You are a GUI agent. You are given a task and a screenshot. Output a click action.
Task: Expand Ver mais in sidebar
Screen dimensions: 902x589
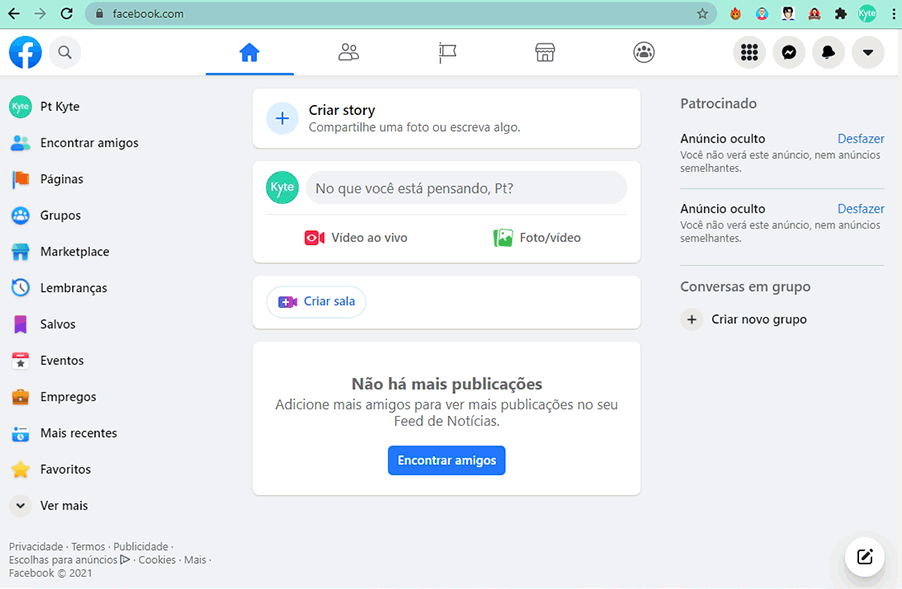pyautogui.click(x=49, y=506)
